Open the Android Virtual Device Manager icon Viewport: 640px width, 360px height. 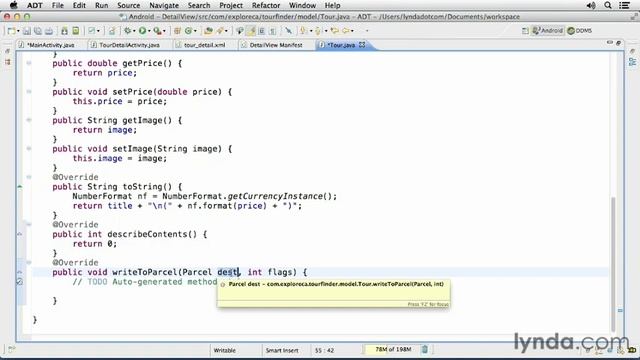76,31
